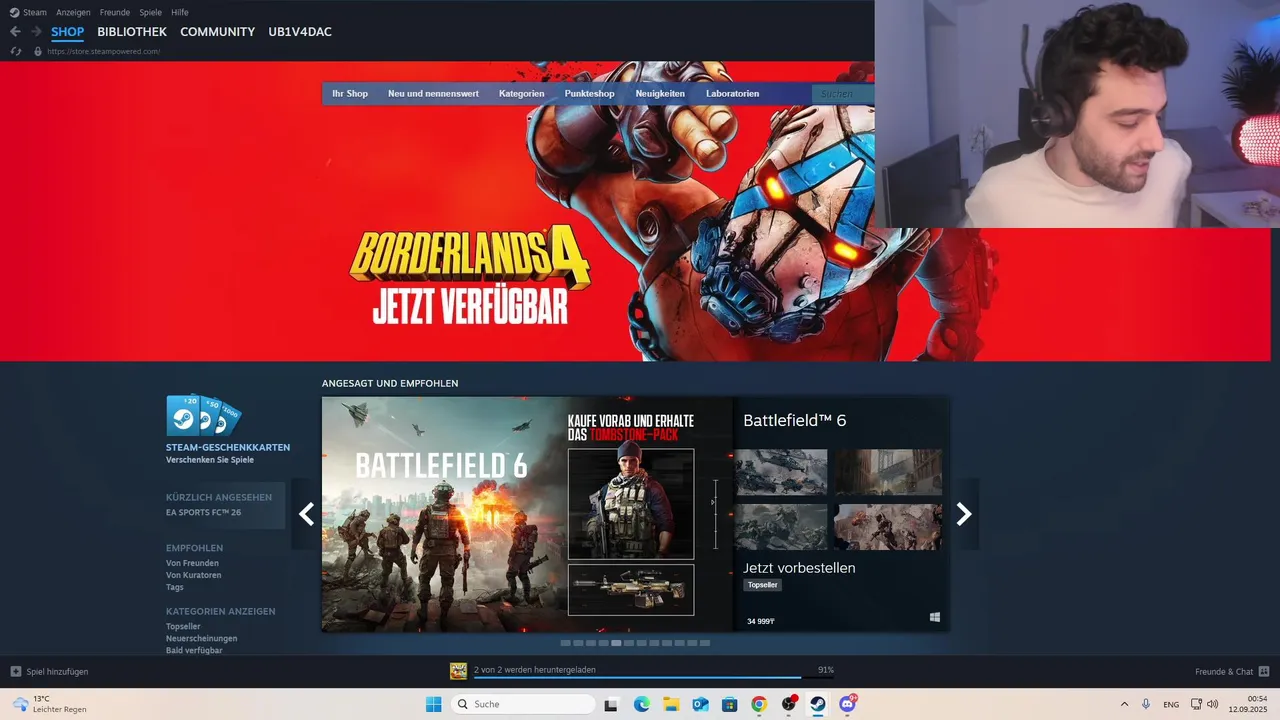Image resolution: width=1280 pixels, height=720 pixels.
Task: Go back with the left arrow
Action: pyautogui.click(x=15, y=32)
